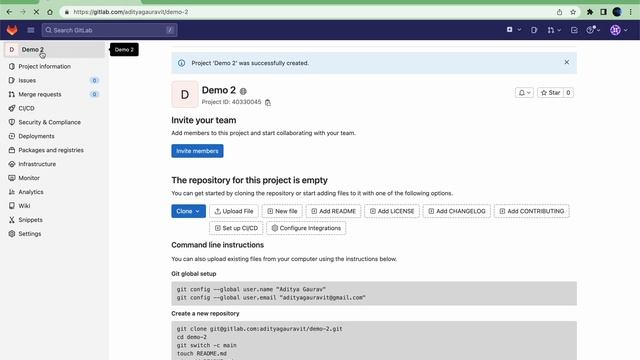Open Demo 2 project in sidebar
Viewport: 640px width, 360px height.
pyautogui.click(x=54, y=49)
